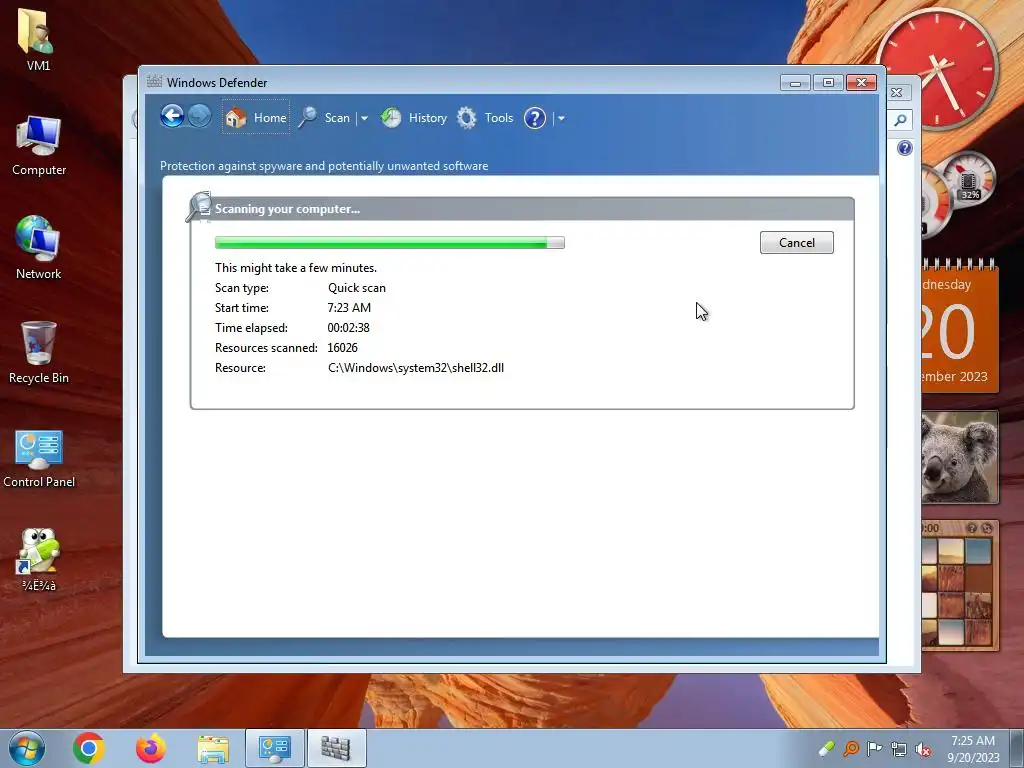Switch to Control Panel taskbar button
Screen dimensions: 1024x768
pyautogui.click(x=275, y=748)
